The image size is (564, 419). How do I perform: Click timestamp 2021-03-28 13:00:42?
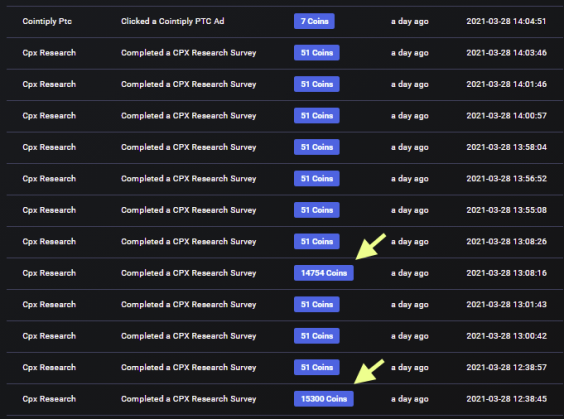point(506,336)
